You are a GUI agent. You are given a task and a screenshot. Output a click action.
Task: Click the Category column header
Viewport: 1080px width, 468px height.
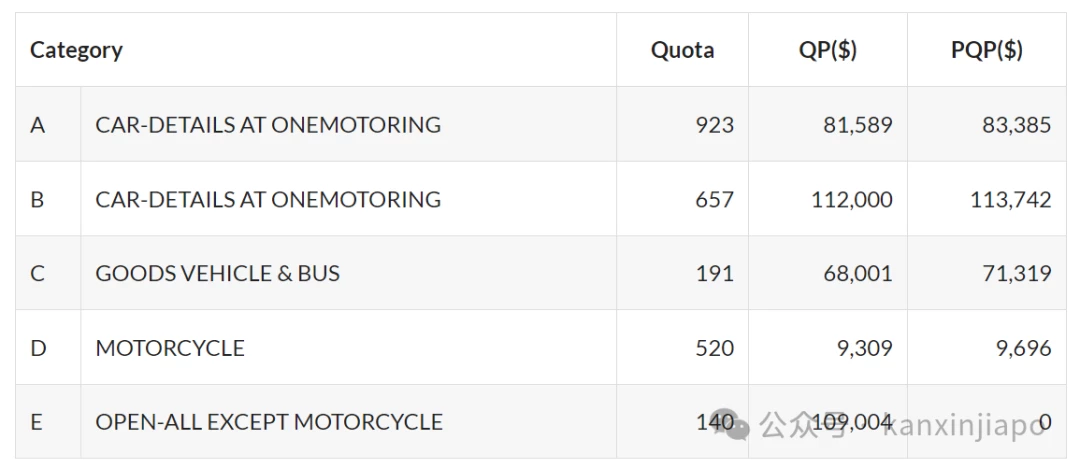pos(76,50)
